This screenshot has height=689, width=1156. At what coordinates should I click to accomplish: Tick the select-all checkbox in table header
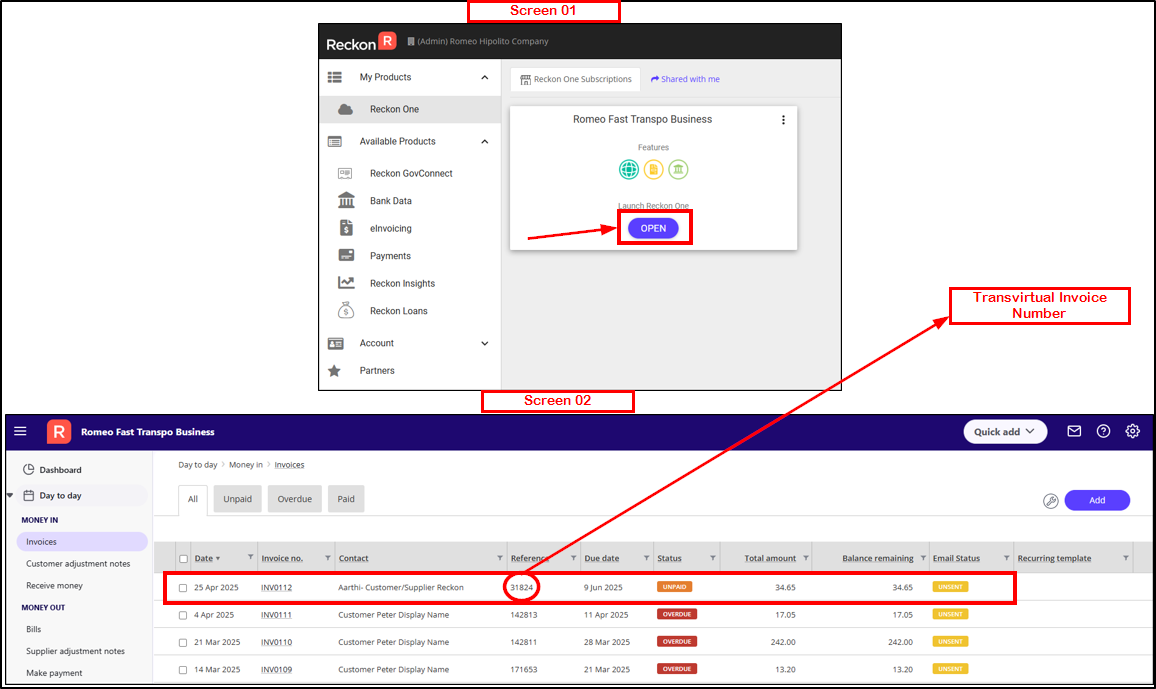pyautogui.click(x=184, y=559)
